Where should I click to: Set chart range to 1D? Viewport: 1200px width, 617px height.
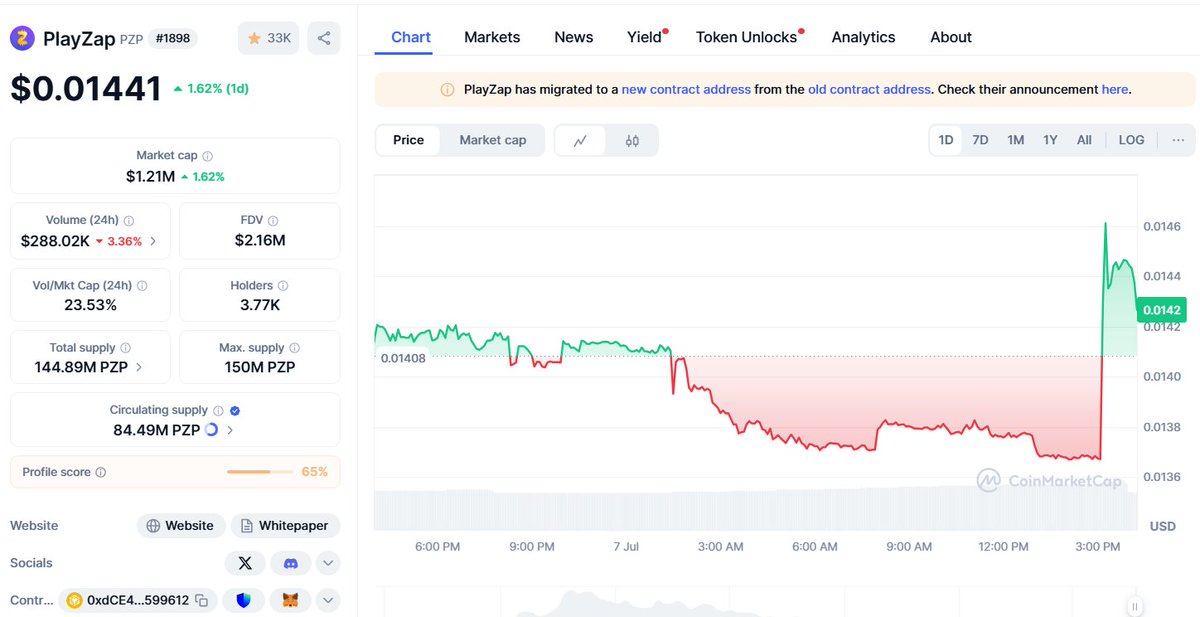946,140
